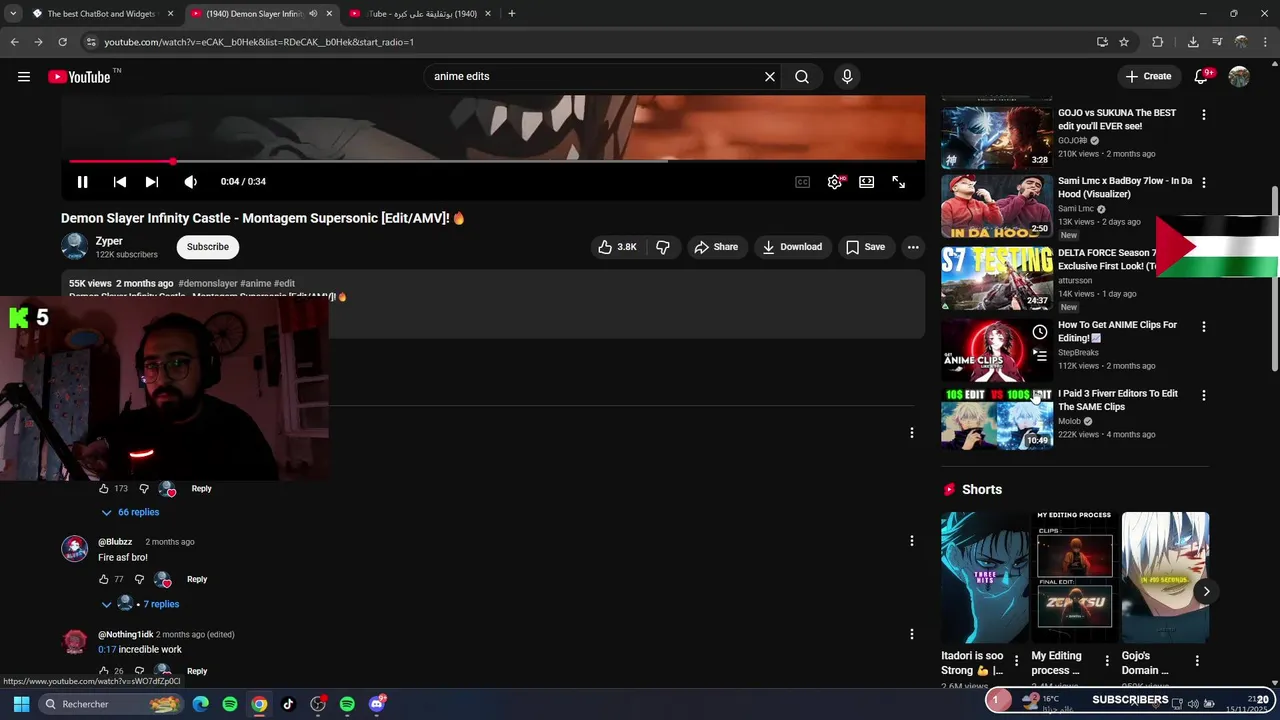Reply to the comment with 173 likes
The image size is (1280, 720).
201,489
